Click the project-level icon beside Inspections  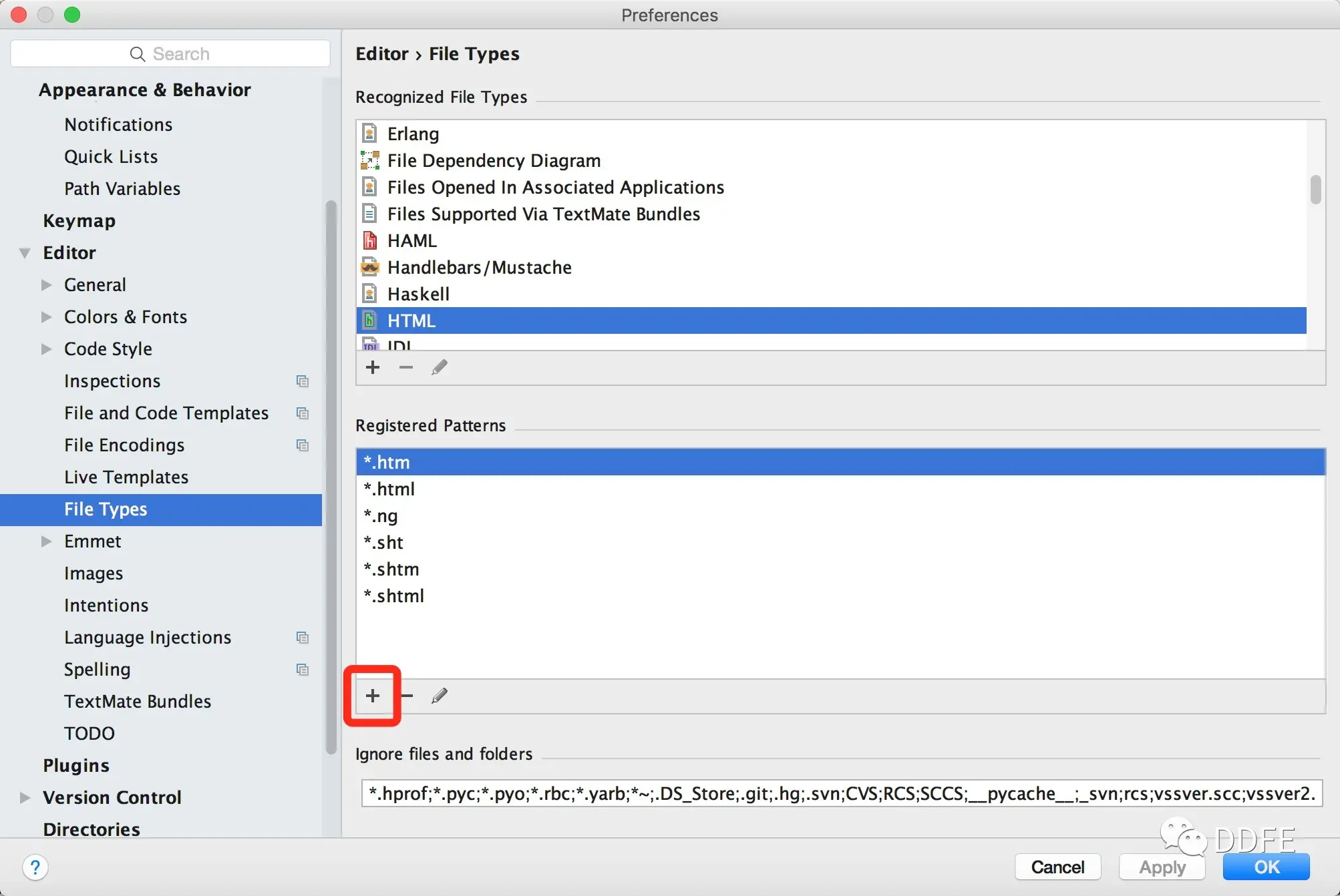303,381
